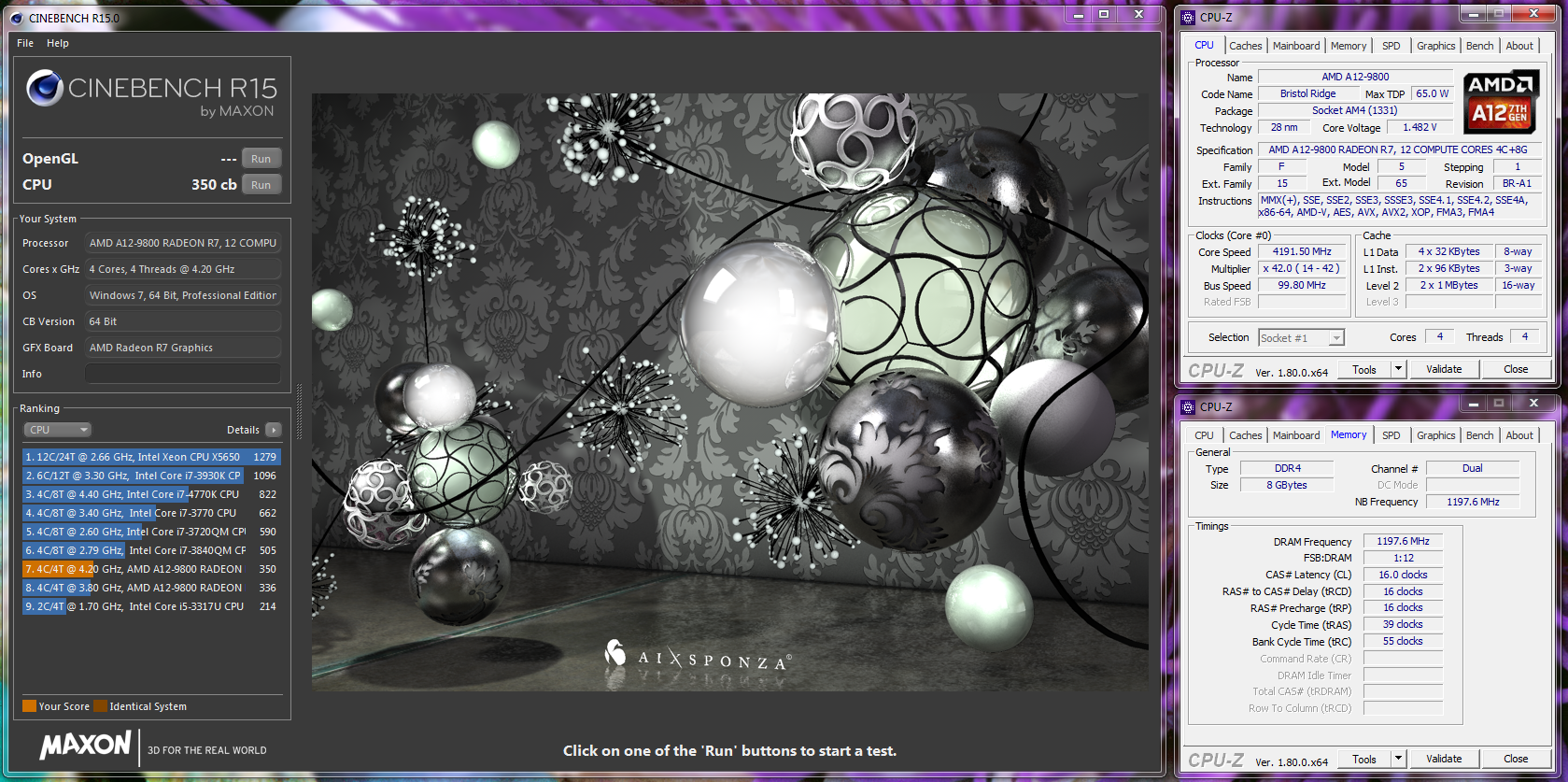The height and width of the screenshot is (782, 1568).
Task: Close the lower CPU-Z window via X
Action: click(1533, 404)
